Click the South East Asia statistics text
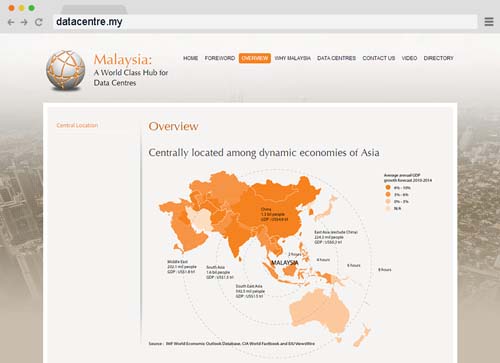The width and height of the screenshot is (500, 363). tap(250, 291)
